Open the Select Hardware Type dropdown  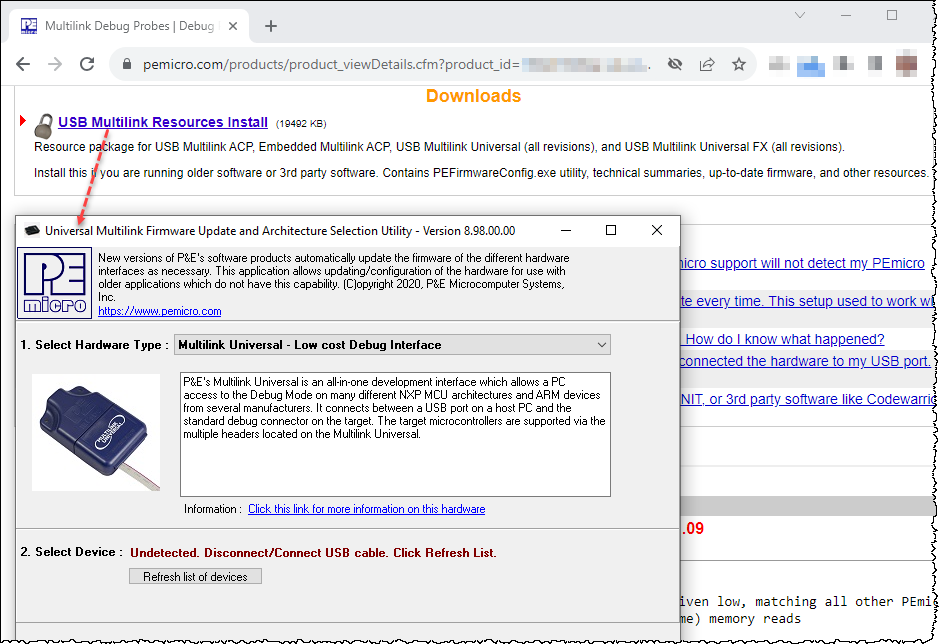[601, 344]
